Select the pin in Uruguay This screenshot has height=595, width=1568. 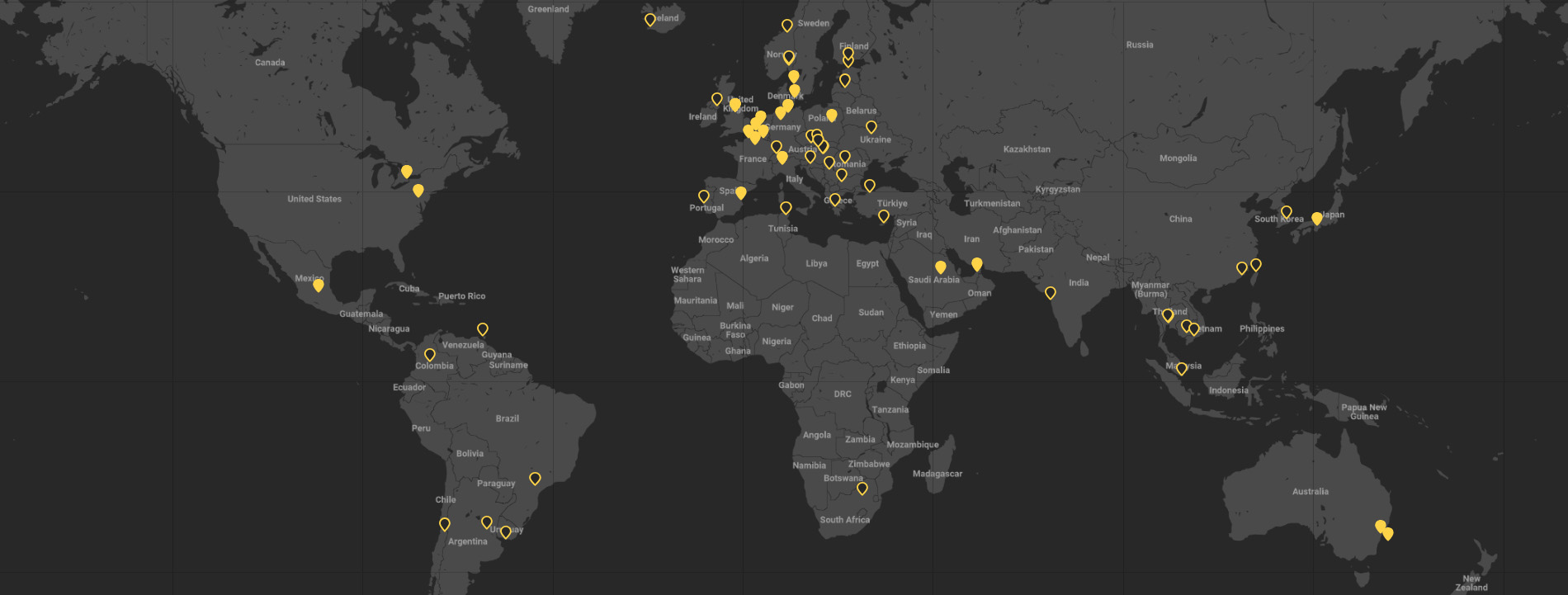[506, 532]
